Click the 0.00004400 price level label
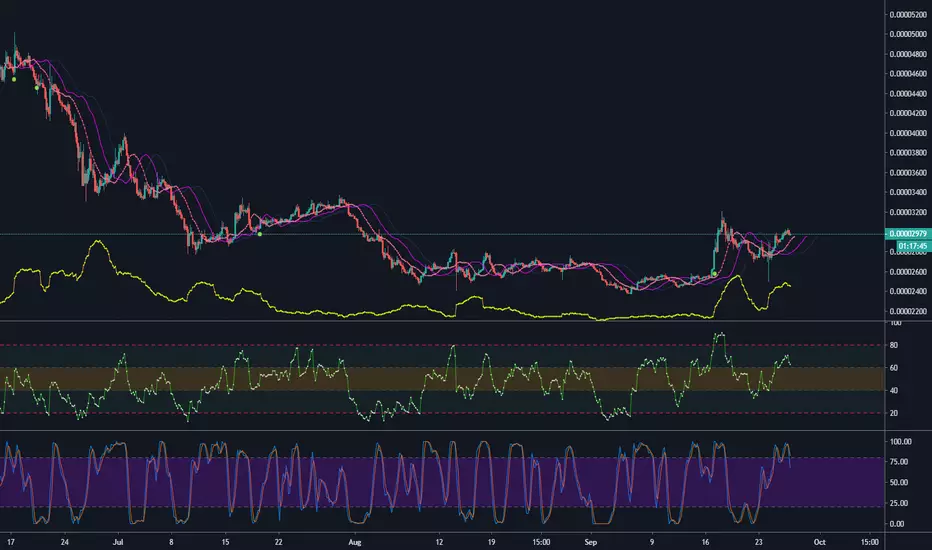 click(908, 93)
